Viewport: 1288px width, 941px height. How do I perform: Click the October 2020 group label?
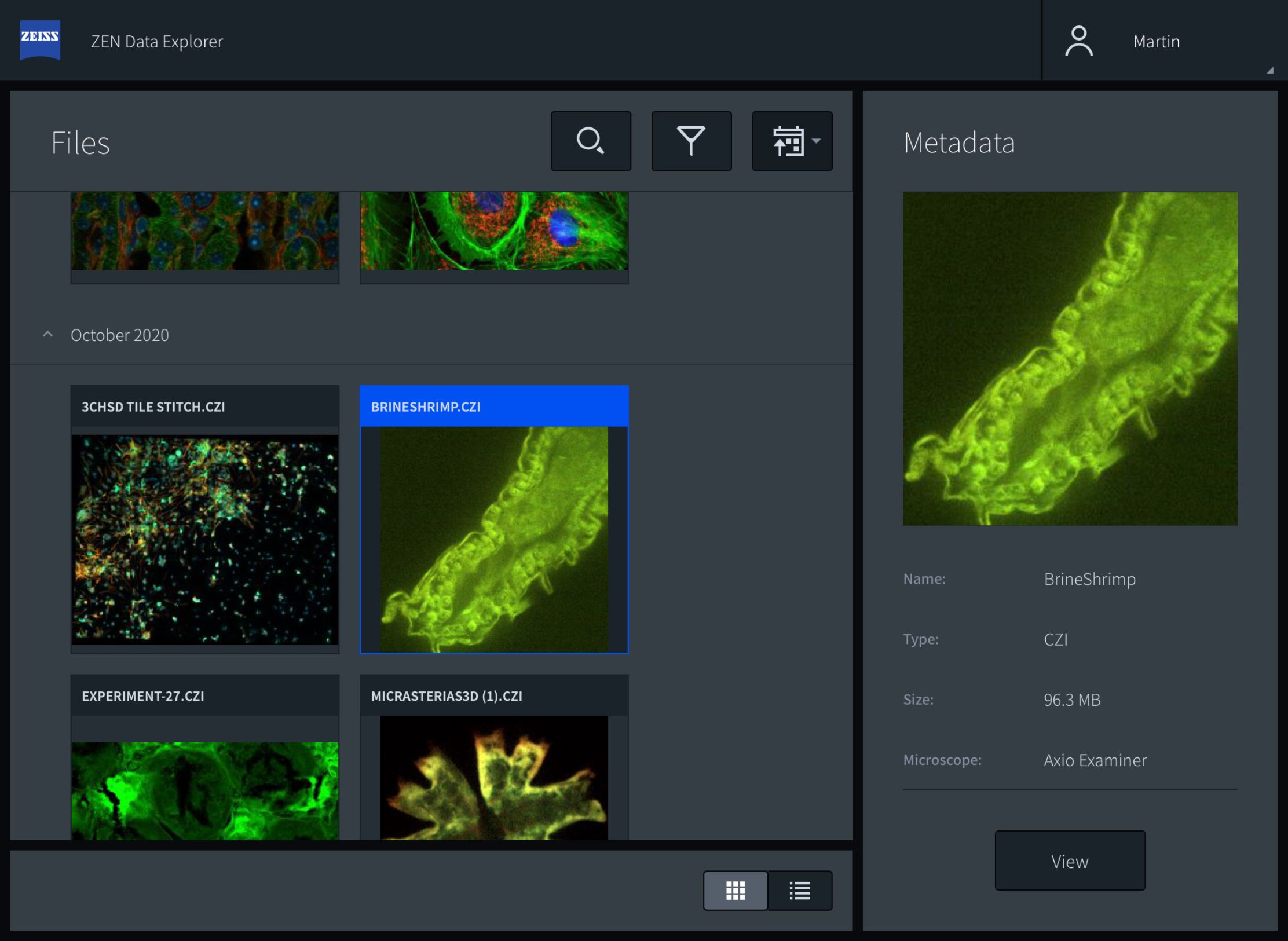click(120, 335)
